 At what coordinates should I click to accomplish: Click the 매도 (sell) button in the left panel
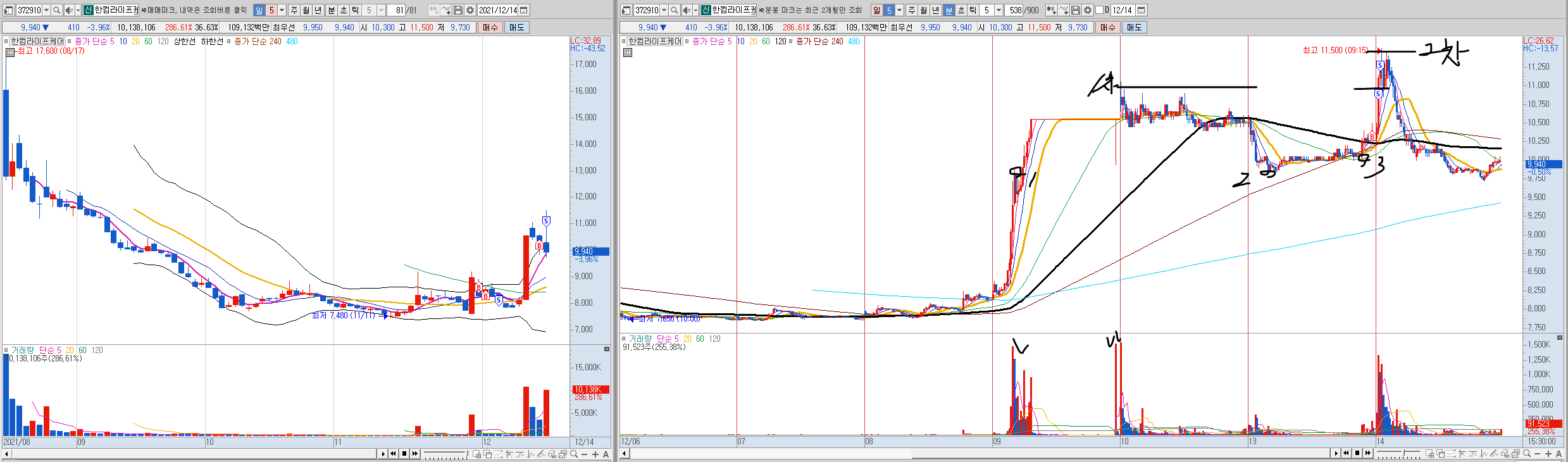pos(516,27)
